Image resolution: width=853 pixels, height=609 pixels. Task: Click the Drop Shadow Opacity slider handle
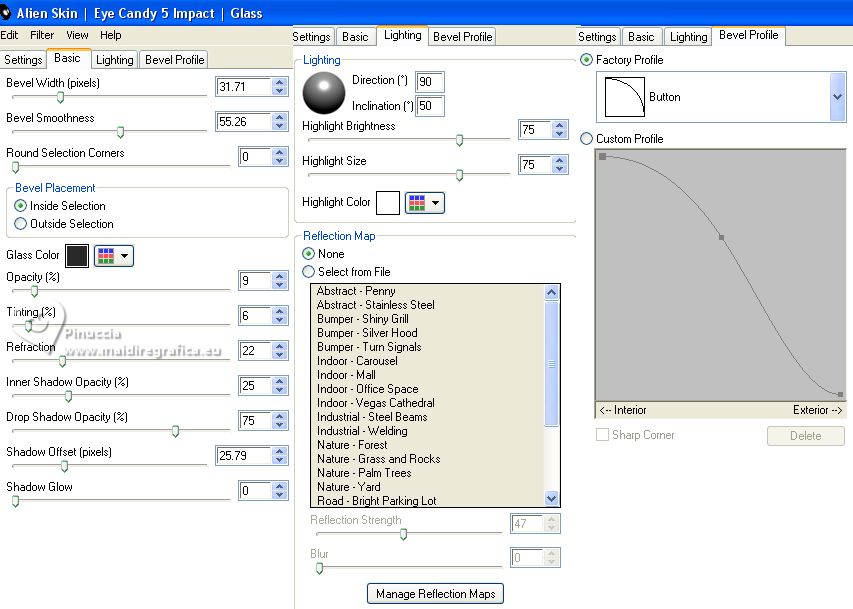tap(175, 432)
